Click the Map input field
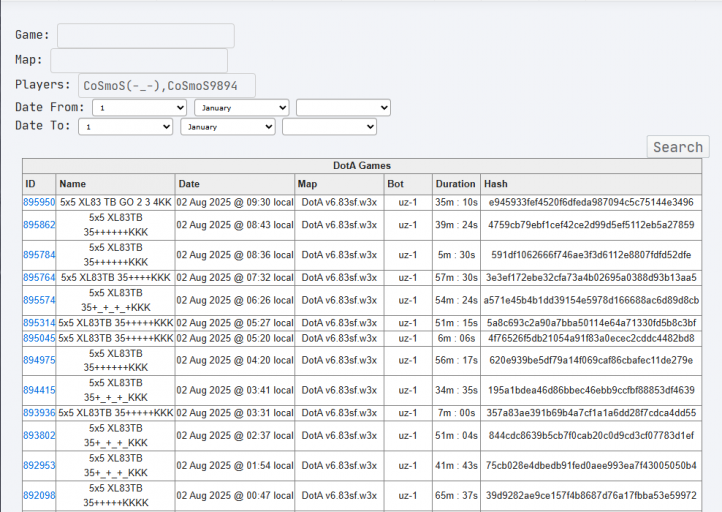The width and height of the screenshot is (722, 512). click(x=139, y=60)
